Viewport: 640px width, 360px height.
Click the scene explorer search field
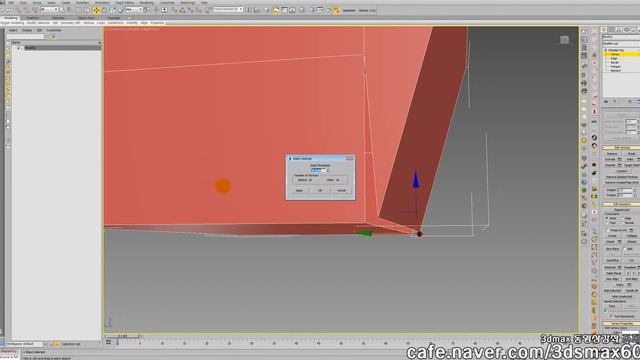pyautogui.click(x=25, y=37)
